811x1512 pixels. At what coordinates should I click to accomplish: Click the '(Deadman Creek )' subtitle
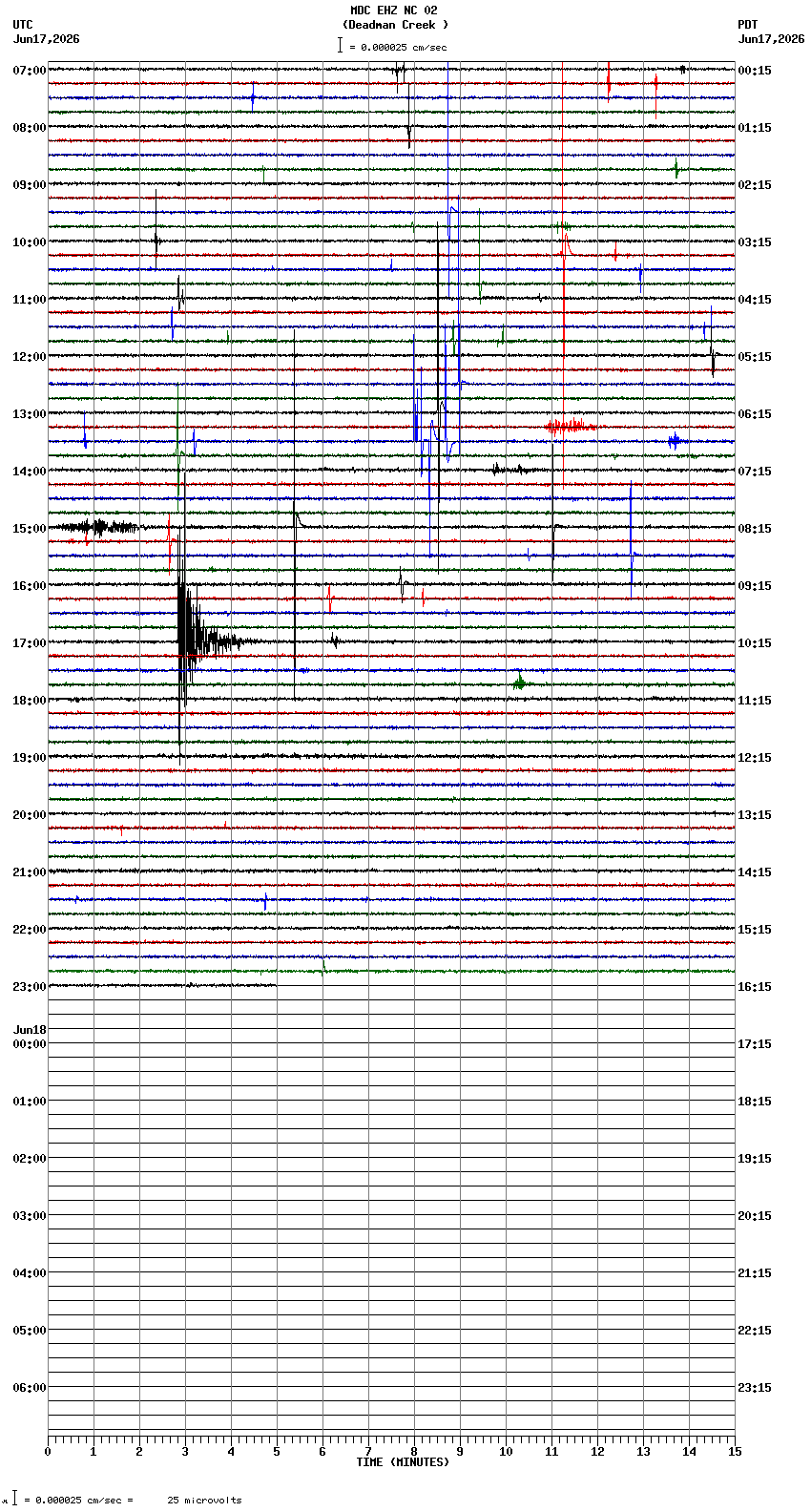point(395,25)
